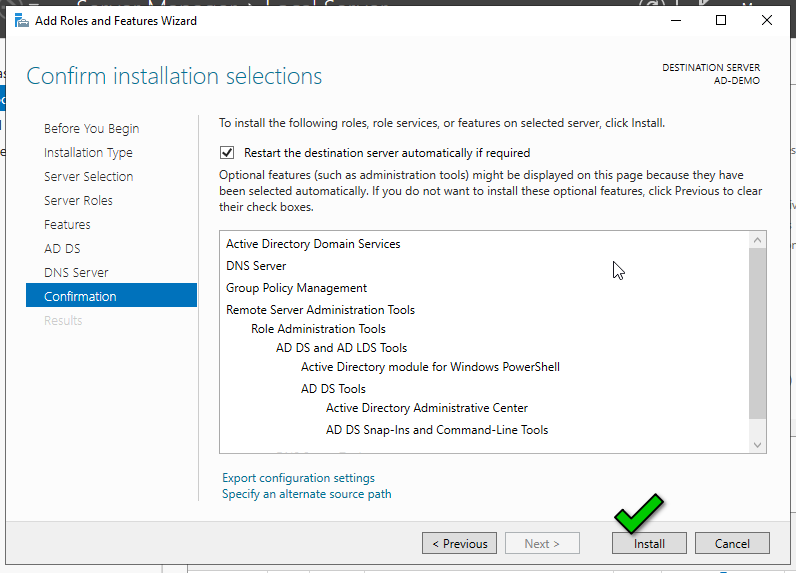Go to DNS Server wizard page
The width and height of the screenshot is (796, 573).
coord(76,272)
